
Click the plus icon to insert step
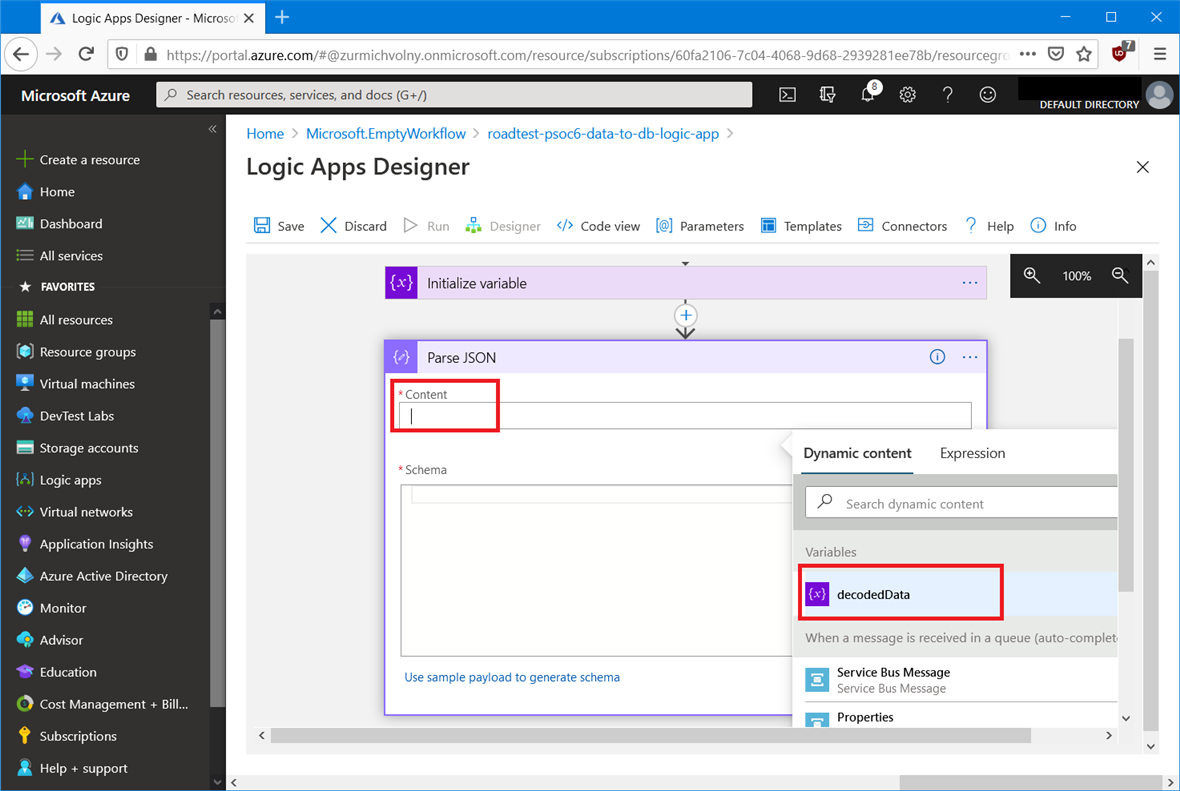[685, 315]
